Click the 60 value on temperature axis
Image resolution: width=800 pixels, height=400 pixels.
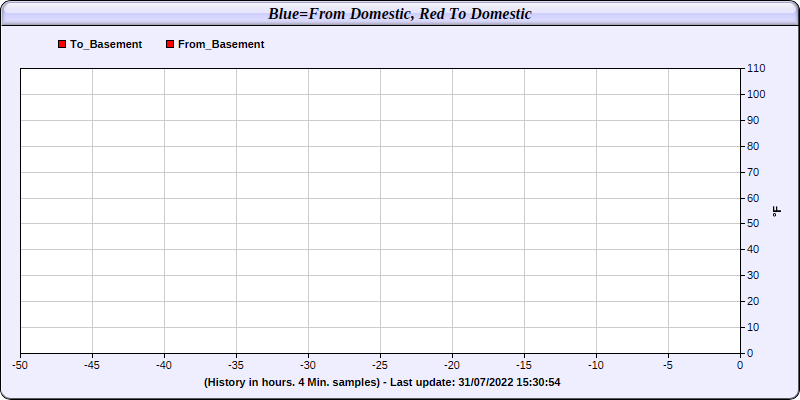(x=753, y=198)
